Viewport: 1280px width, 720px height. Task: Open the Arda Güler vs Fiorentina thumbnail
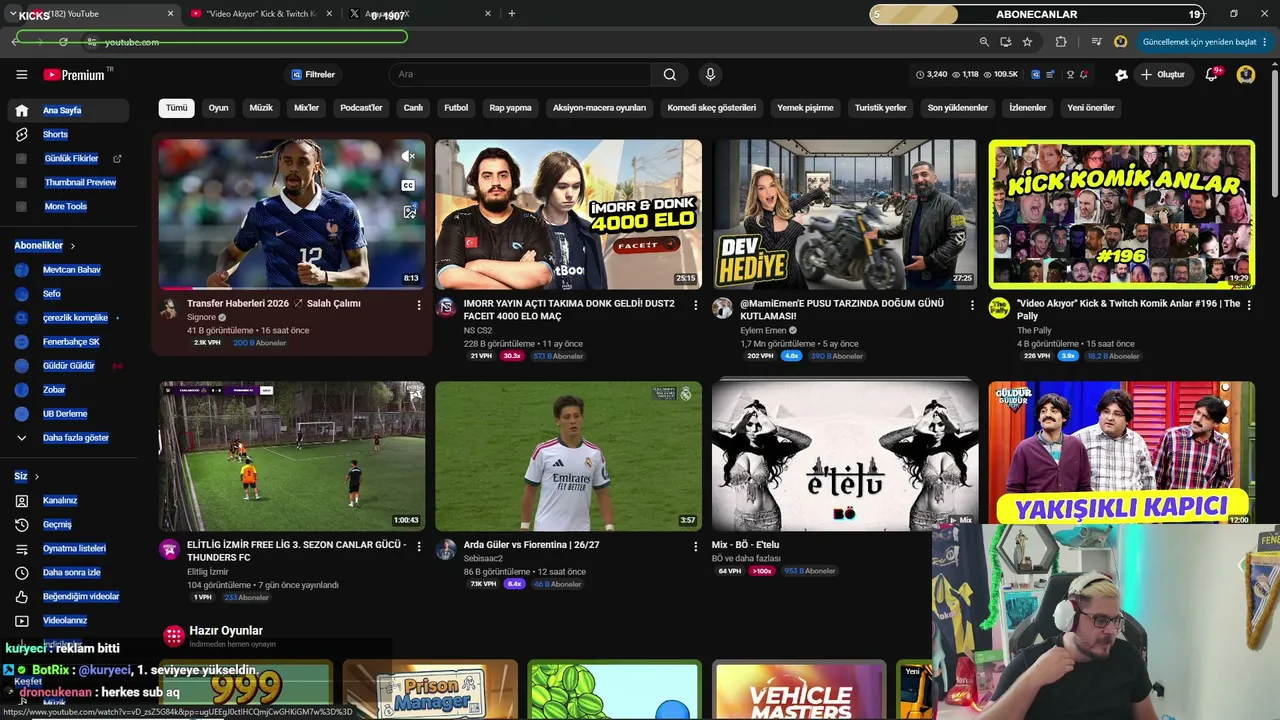coord(568,456)
